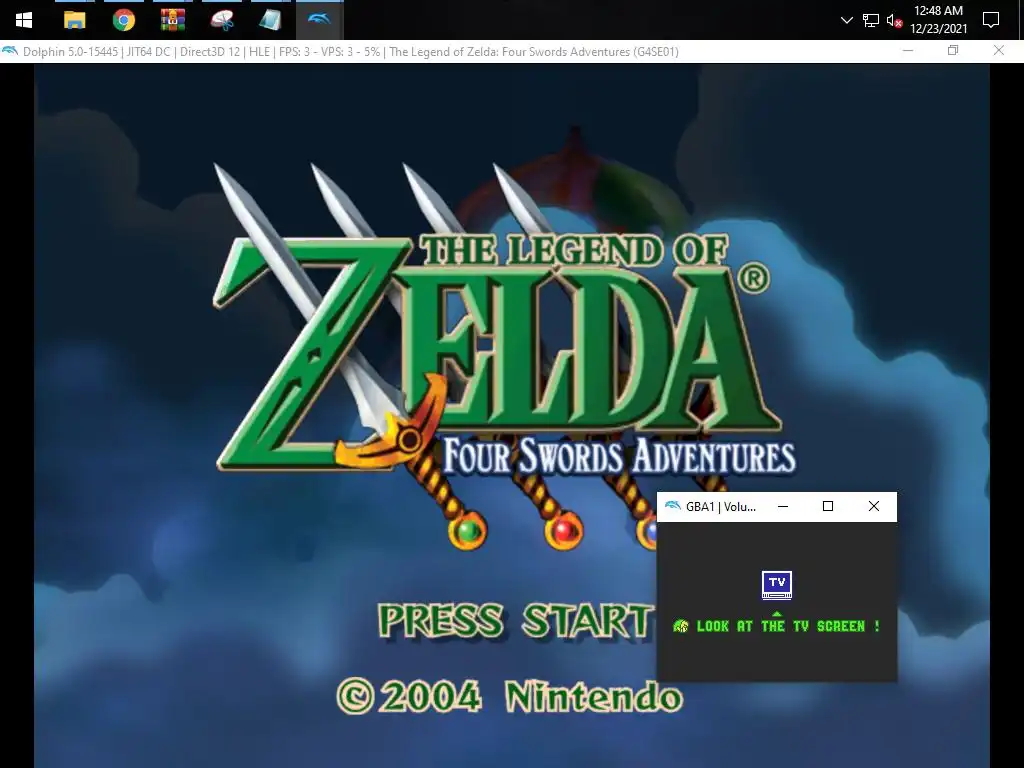Open the blue notepad taskbar app

[270, 20]
